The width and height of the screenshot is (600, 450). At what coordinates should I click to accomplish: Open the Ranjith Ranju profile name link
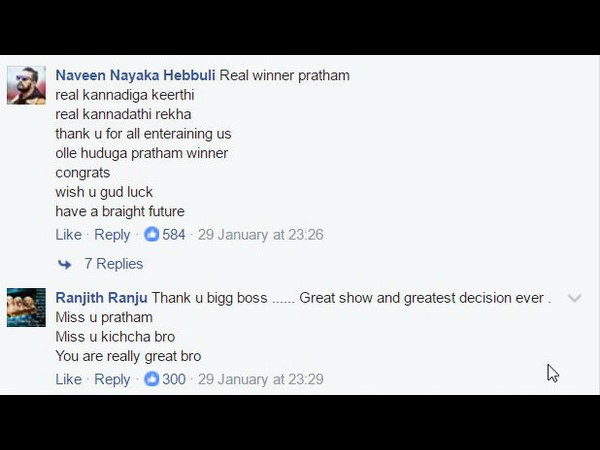(x=101, y=298)
